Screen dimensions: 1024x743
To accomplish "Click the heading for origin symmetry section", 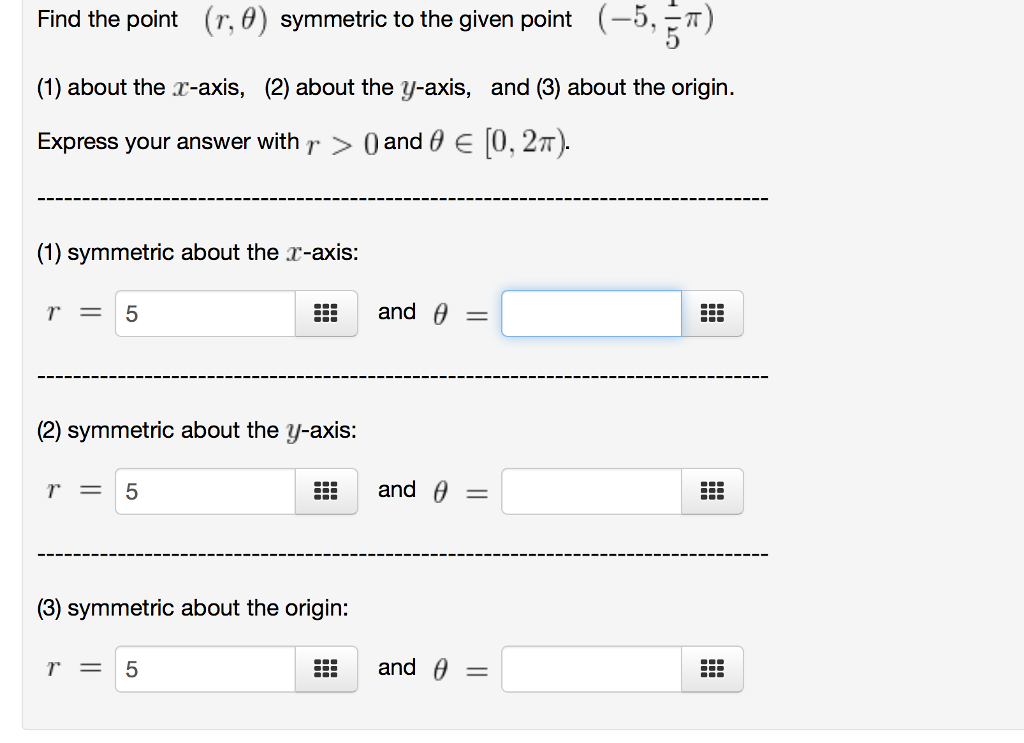I will 180,607.
